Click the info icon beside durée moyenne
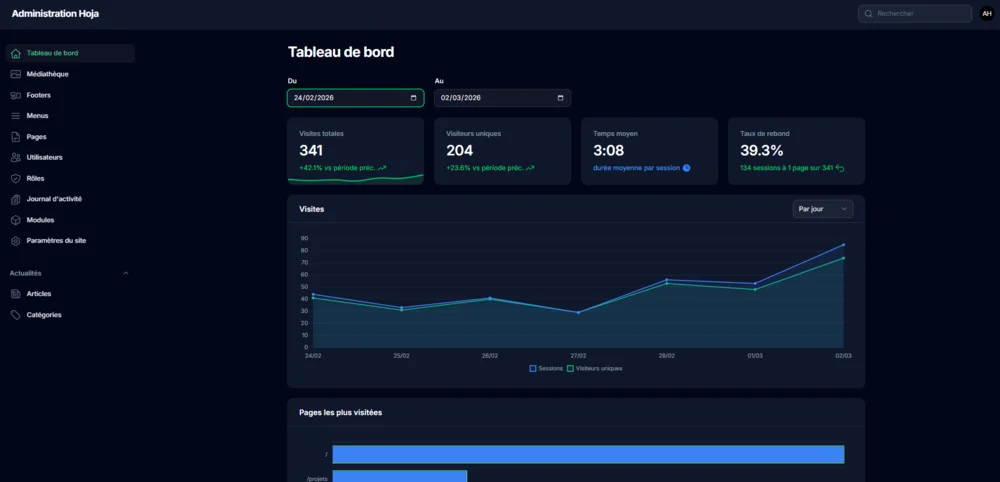1000x482 pixels. pos(686,168)
